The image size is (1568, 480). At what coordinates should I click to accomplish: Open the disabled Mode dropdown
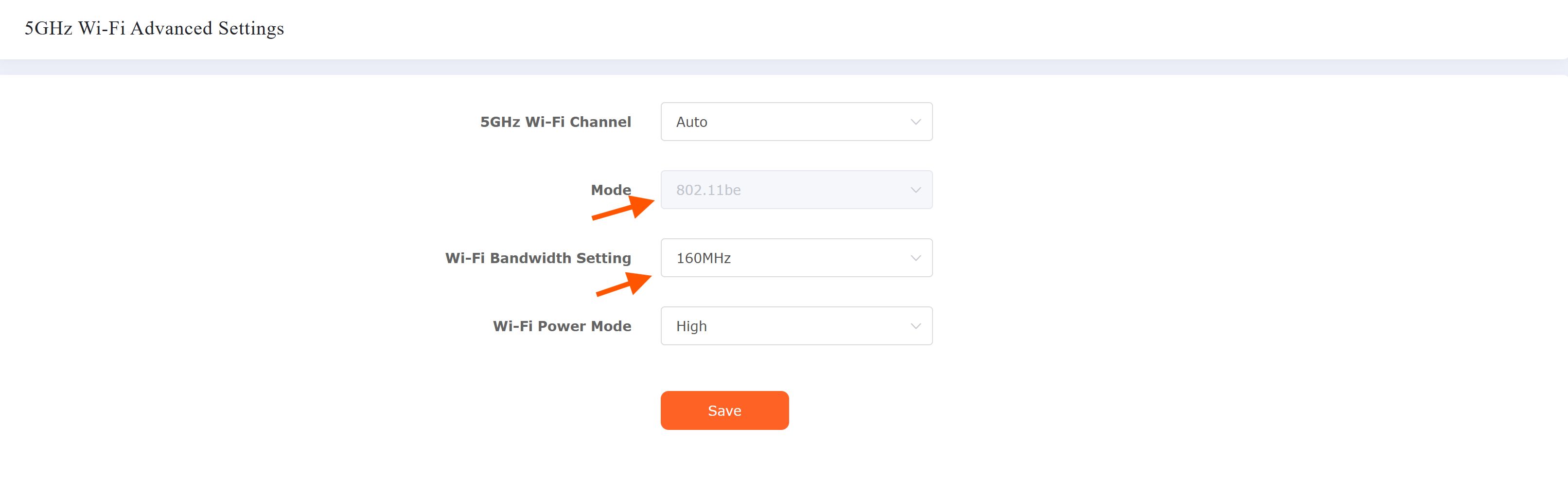(795, 190)
